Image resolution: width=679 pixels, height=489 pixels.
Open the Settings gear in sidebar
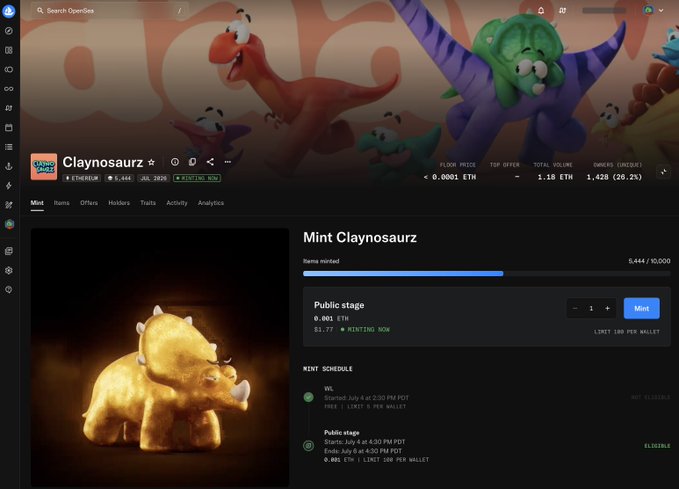pos(9,270)
